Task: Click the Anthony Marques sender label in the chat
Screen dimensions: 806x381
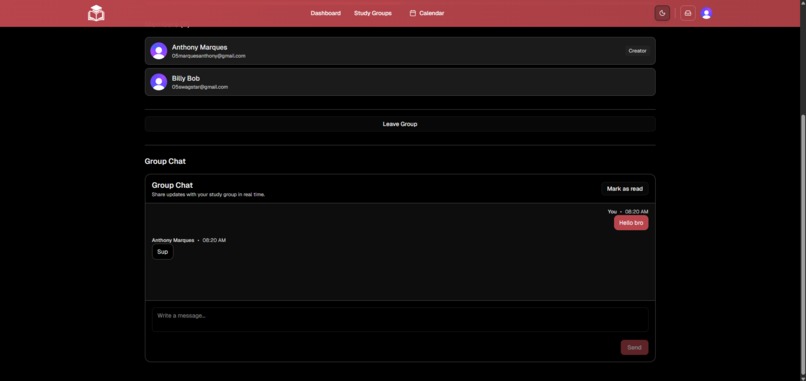Action: pyautogui.click(x=173, y=240)
